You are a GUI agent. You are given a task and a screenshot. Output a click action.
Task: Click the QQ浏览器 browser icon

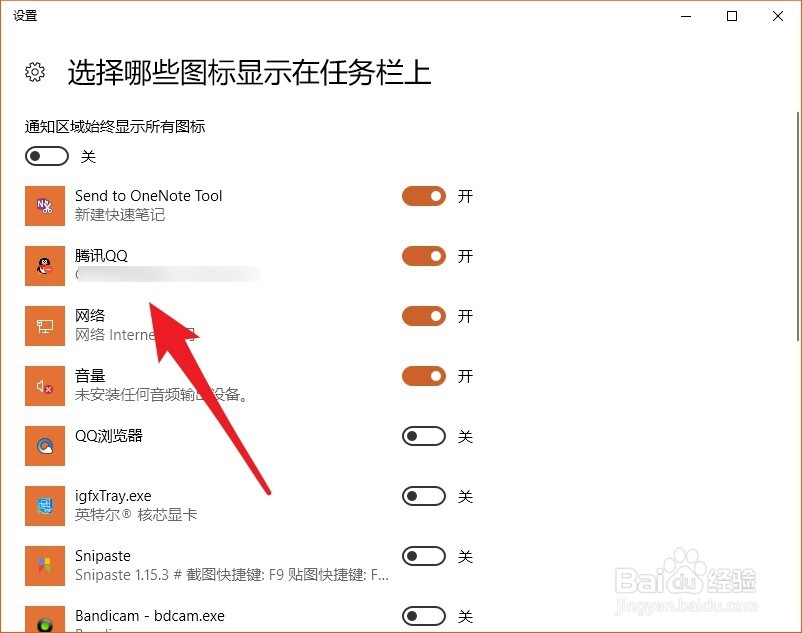click(x=45, y=446)
